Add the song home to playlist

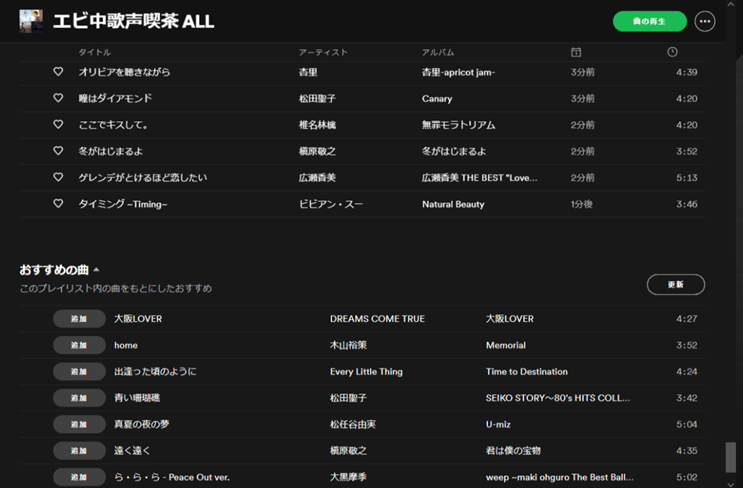click(79, 345)
